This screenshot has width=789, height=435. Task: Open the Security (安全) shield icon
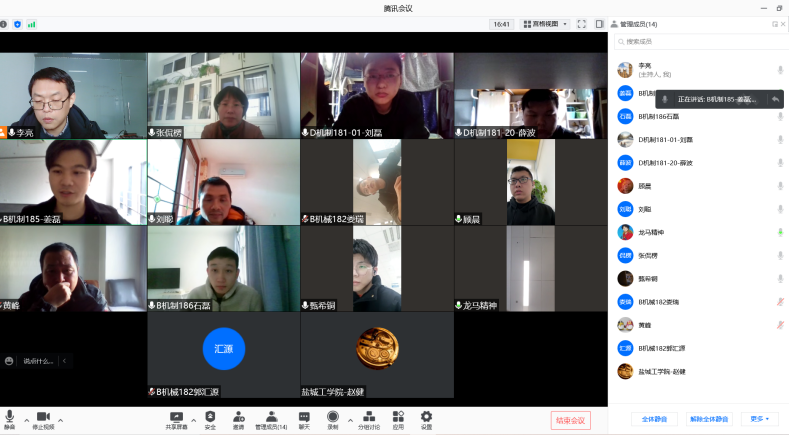click(210, 418)
